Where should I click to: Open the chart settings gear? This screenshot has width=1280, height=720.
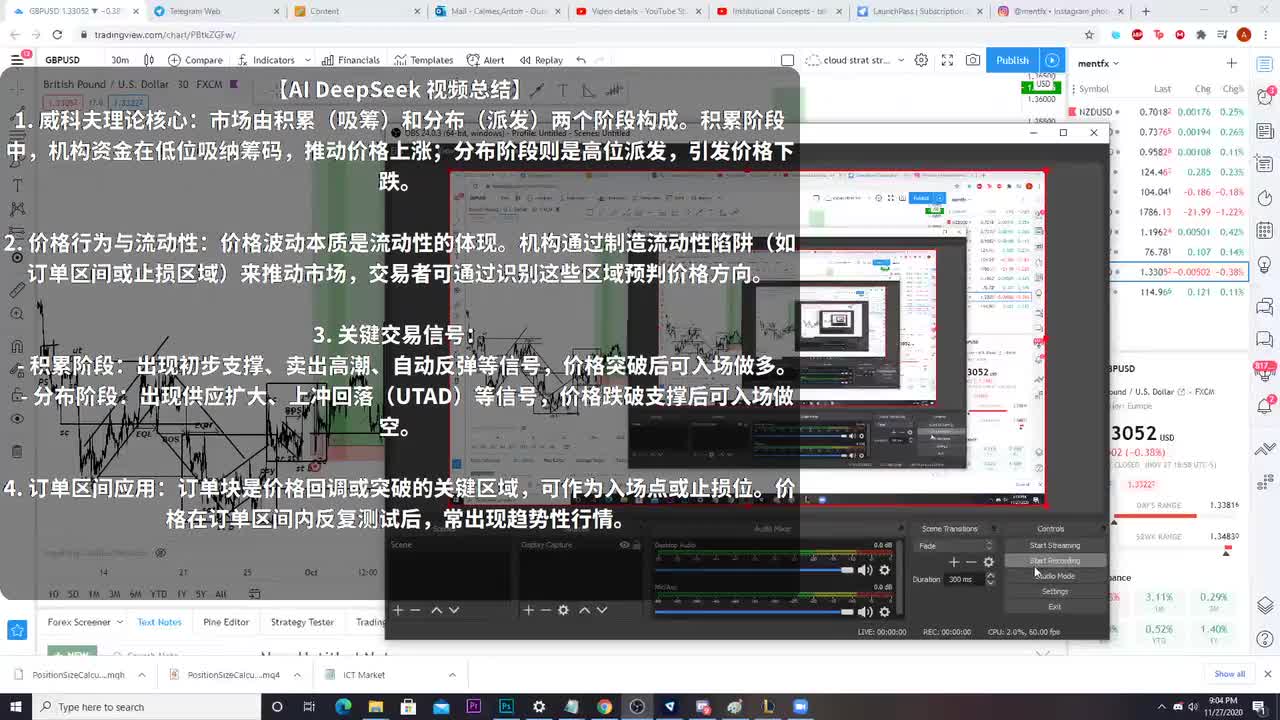921,60
